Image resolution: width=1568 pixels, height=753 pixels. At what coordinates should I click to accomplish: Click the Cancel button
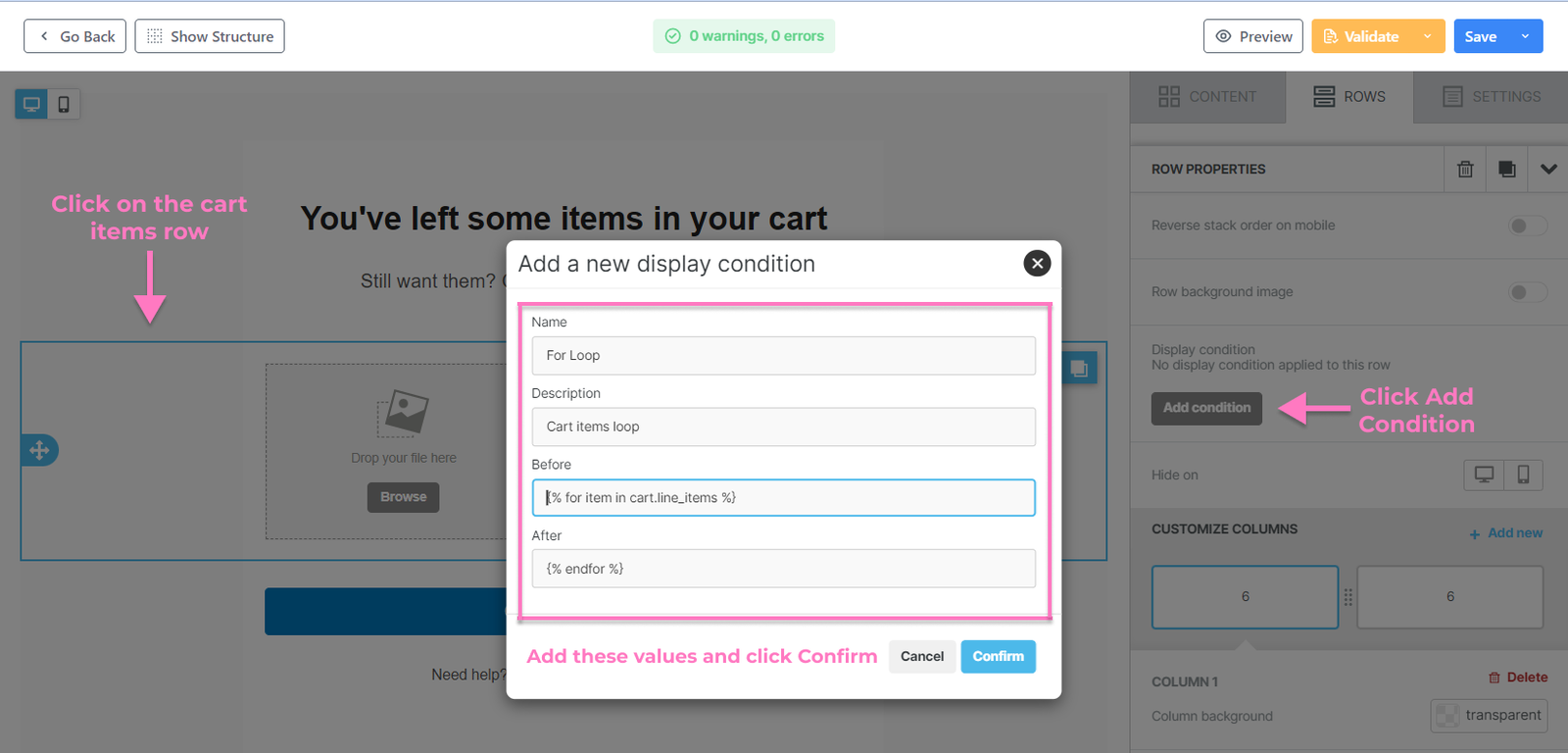(x=921, y=656)
